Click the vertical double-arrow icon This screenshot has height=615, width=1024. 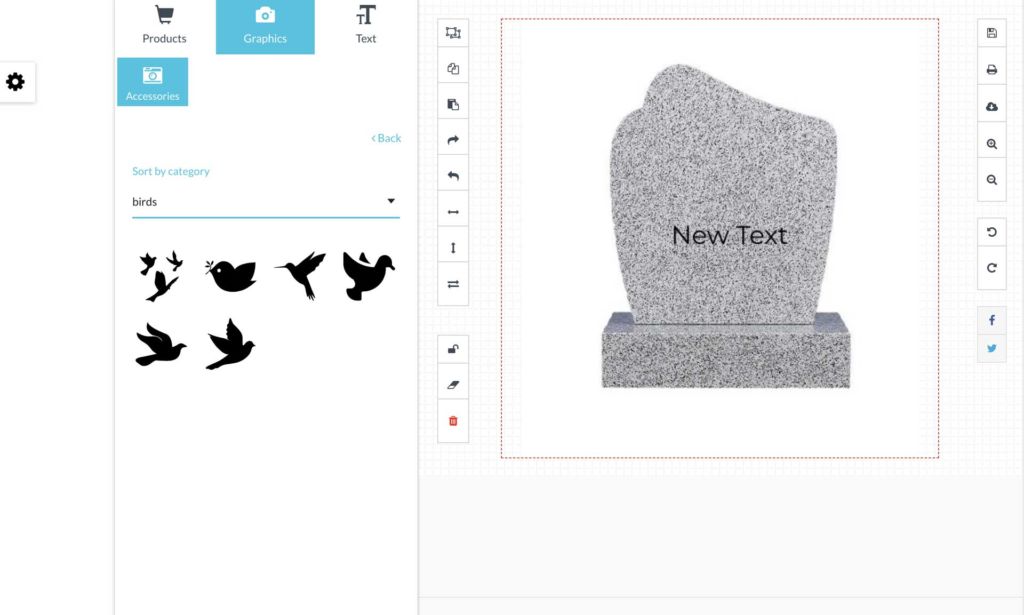453,248
